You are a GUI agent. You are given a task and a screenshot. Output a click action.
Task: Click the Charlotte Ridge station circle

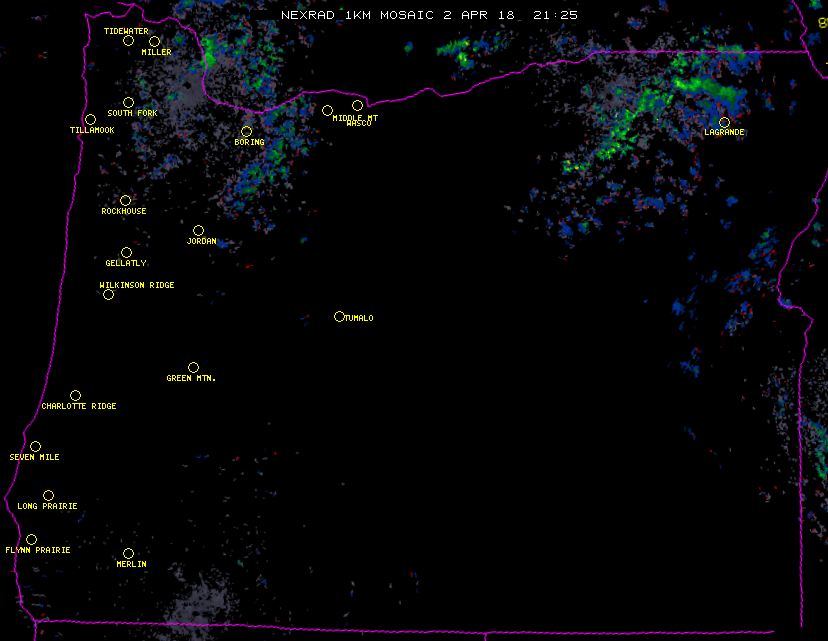click(x=75, y=395)
